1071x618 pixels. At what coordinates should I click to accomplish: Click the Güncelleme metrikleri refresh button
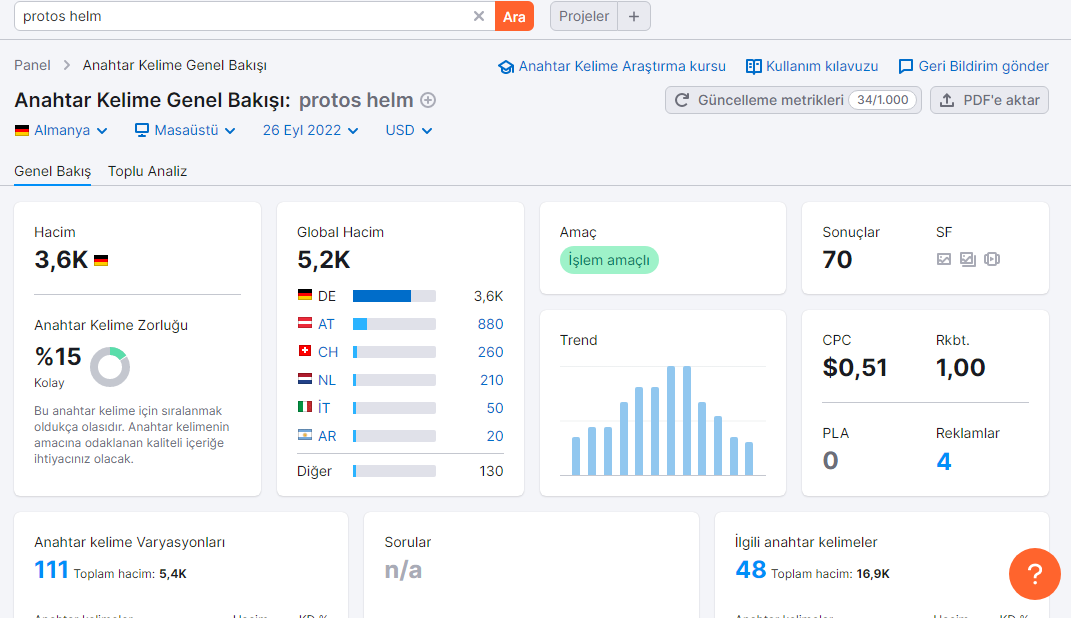click(x=793, y=100)
